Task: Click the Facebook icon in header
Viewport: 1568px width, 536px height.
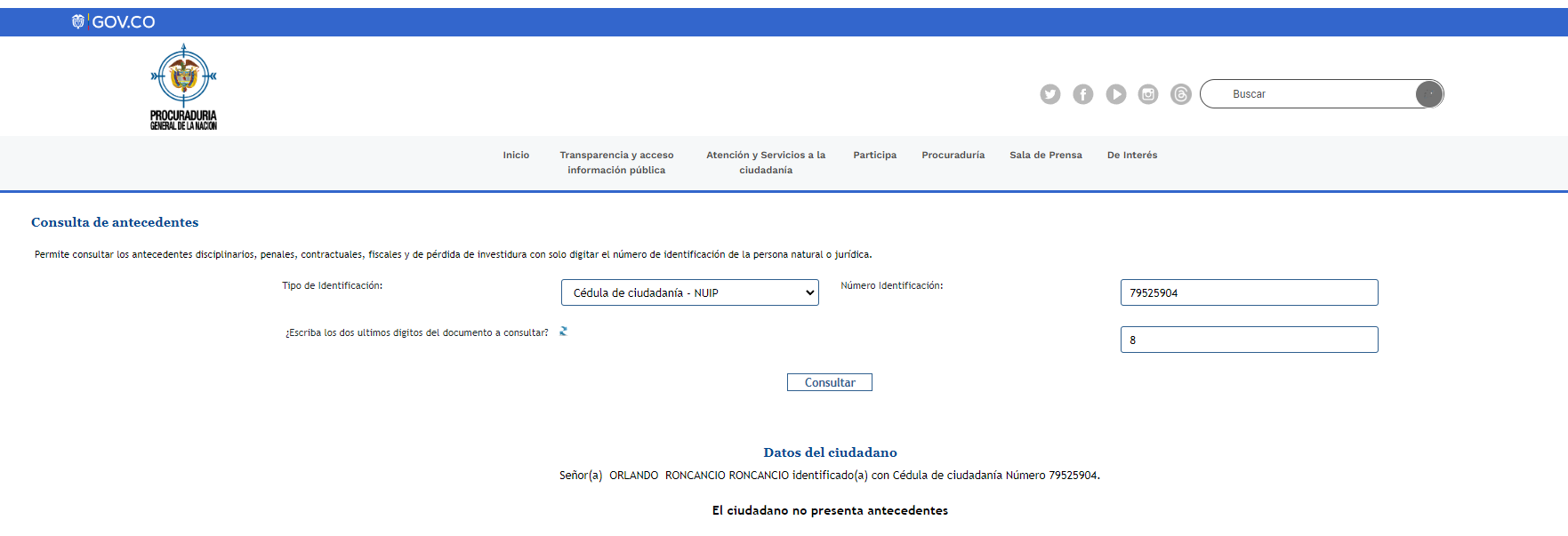Action: tap(1082, 94)
